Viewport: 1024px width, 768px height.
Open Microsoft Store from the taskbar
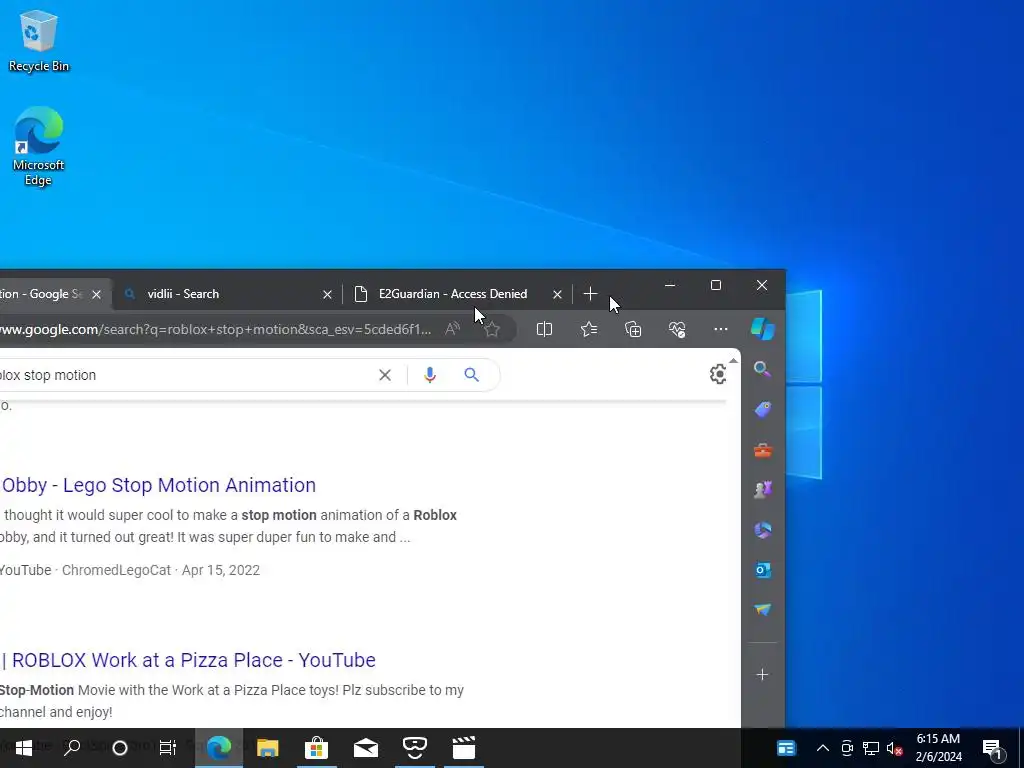[x=316, y=748]
